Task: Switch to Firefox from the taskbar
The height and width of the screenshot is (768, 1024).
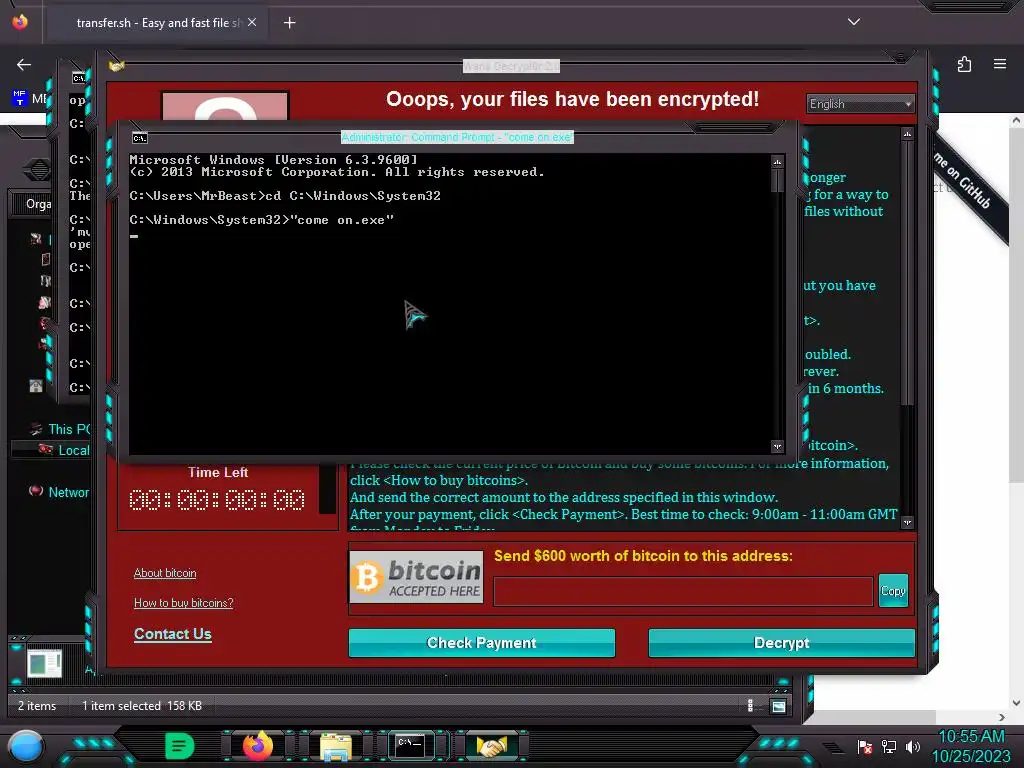Action: pyautogui.click(x=257, y=746)
